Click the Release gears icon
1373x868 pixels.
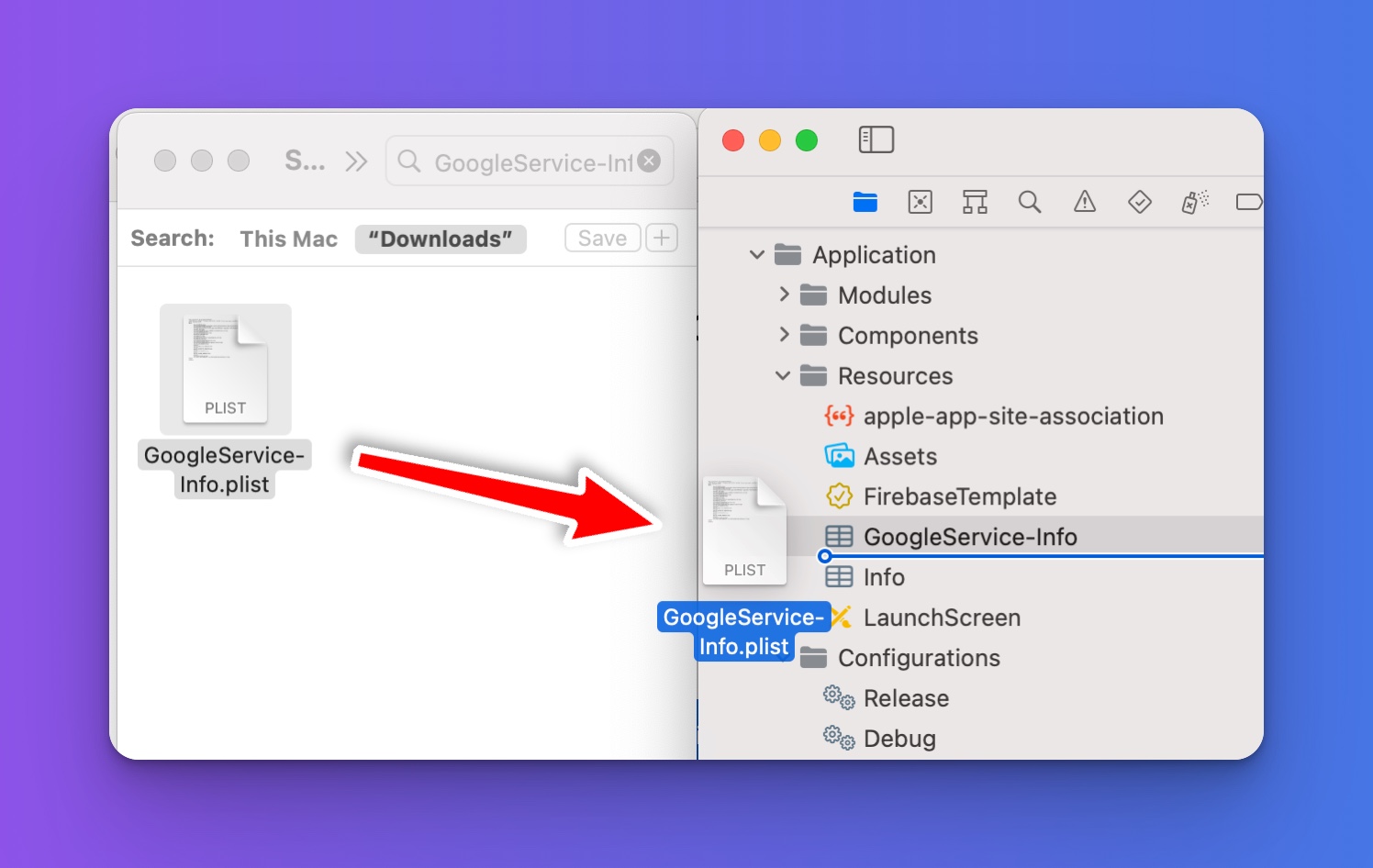point(839,697)
